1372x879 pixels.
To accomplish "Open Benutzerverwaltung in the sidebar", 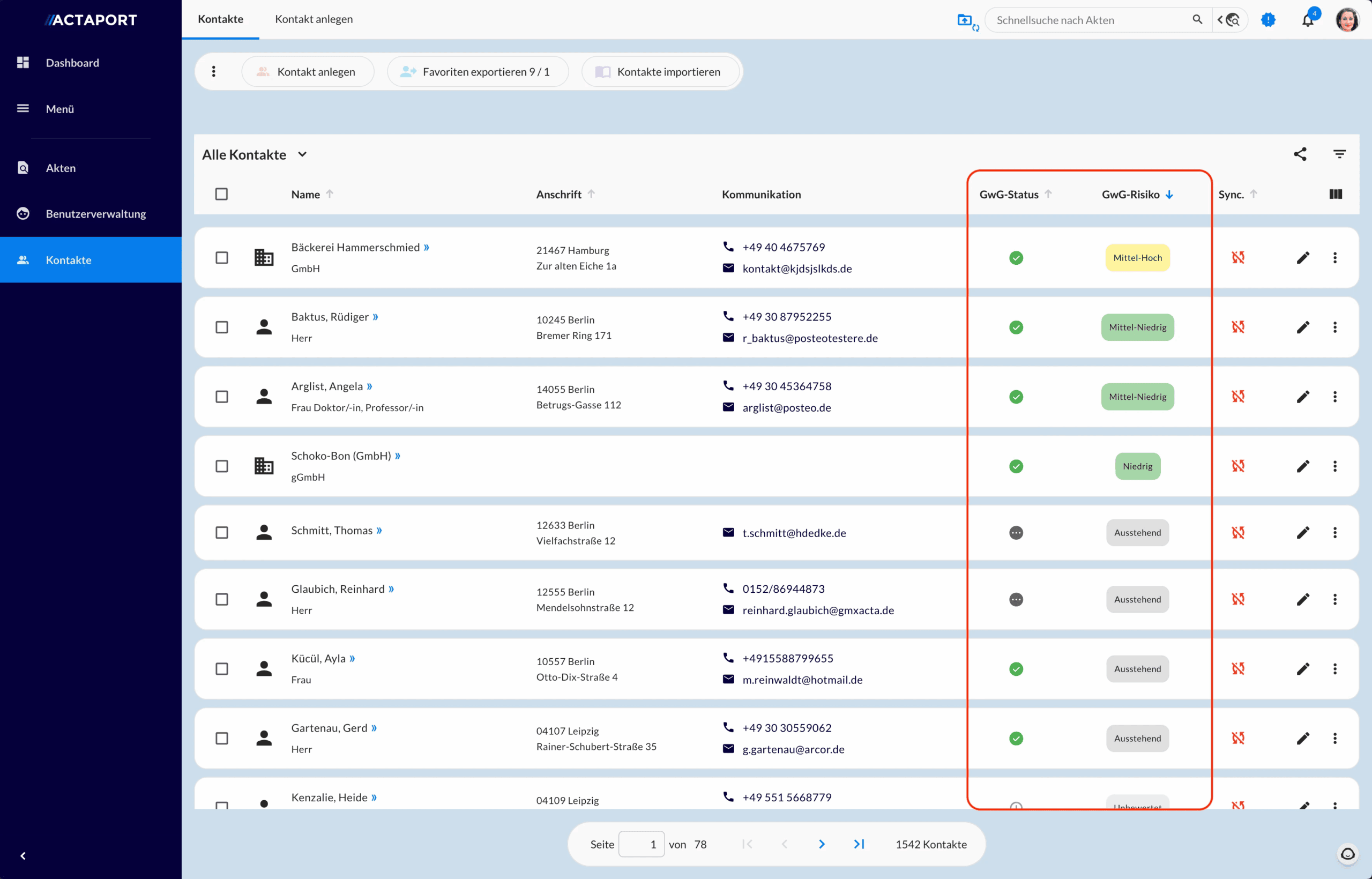I will click(96, 213).
